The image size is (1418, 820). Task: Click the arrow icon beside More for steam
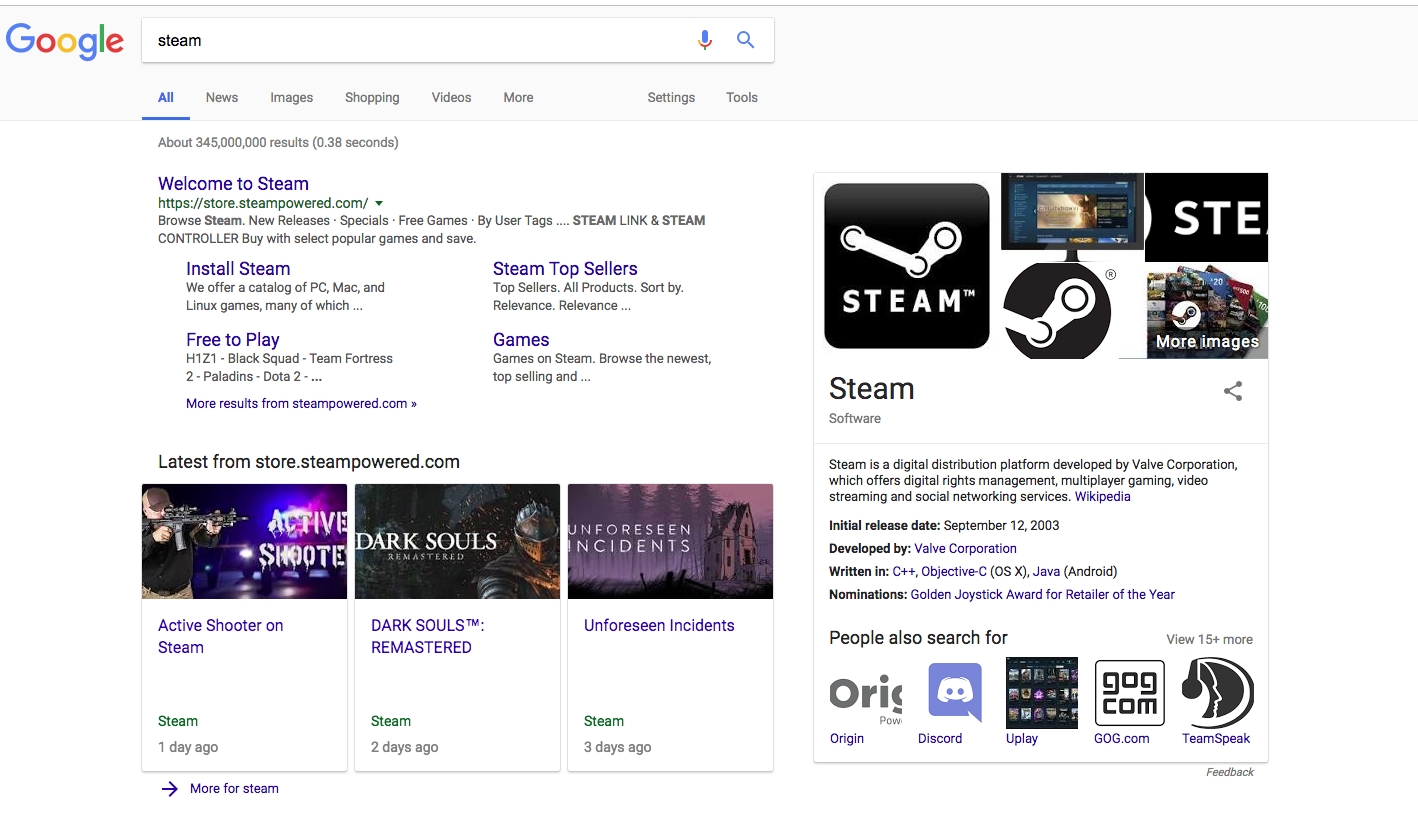click(170, 789)
